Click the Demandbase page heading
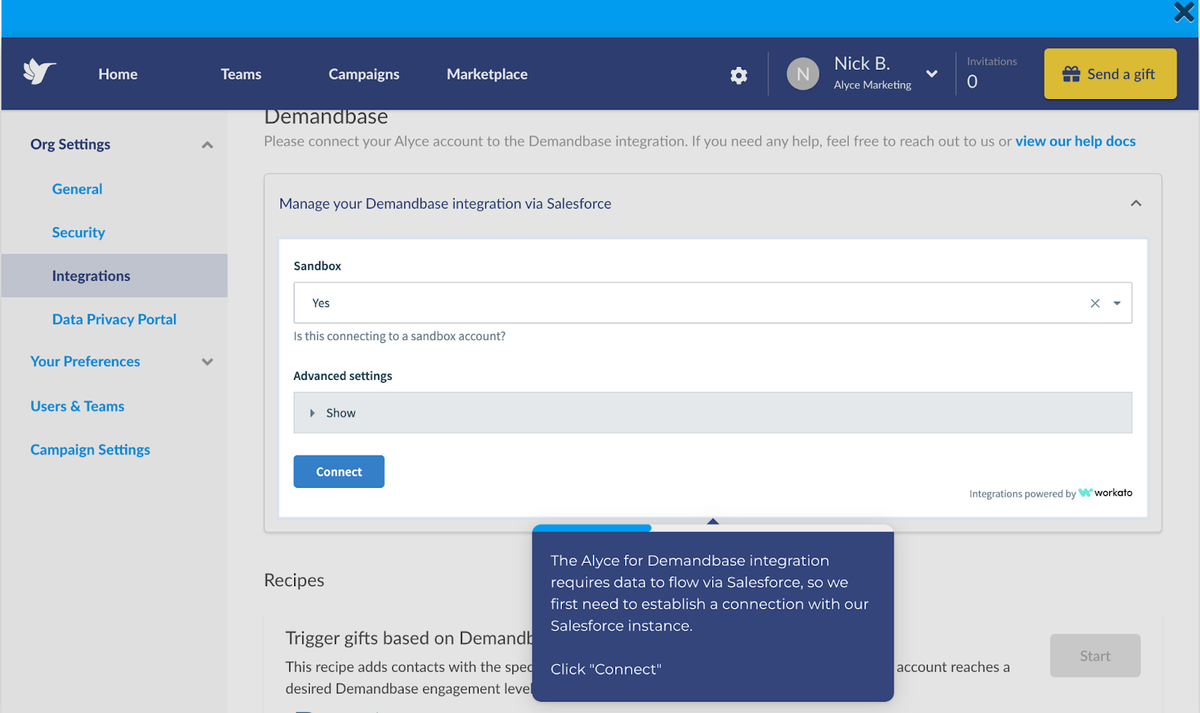Screen dimensions: 1200x713 pos(326,117)
